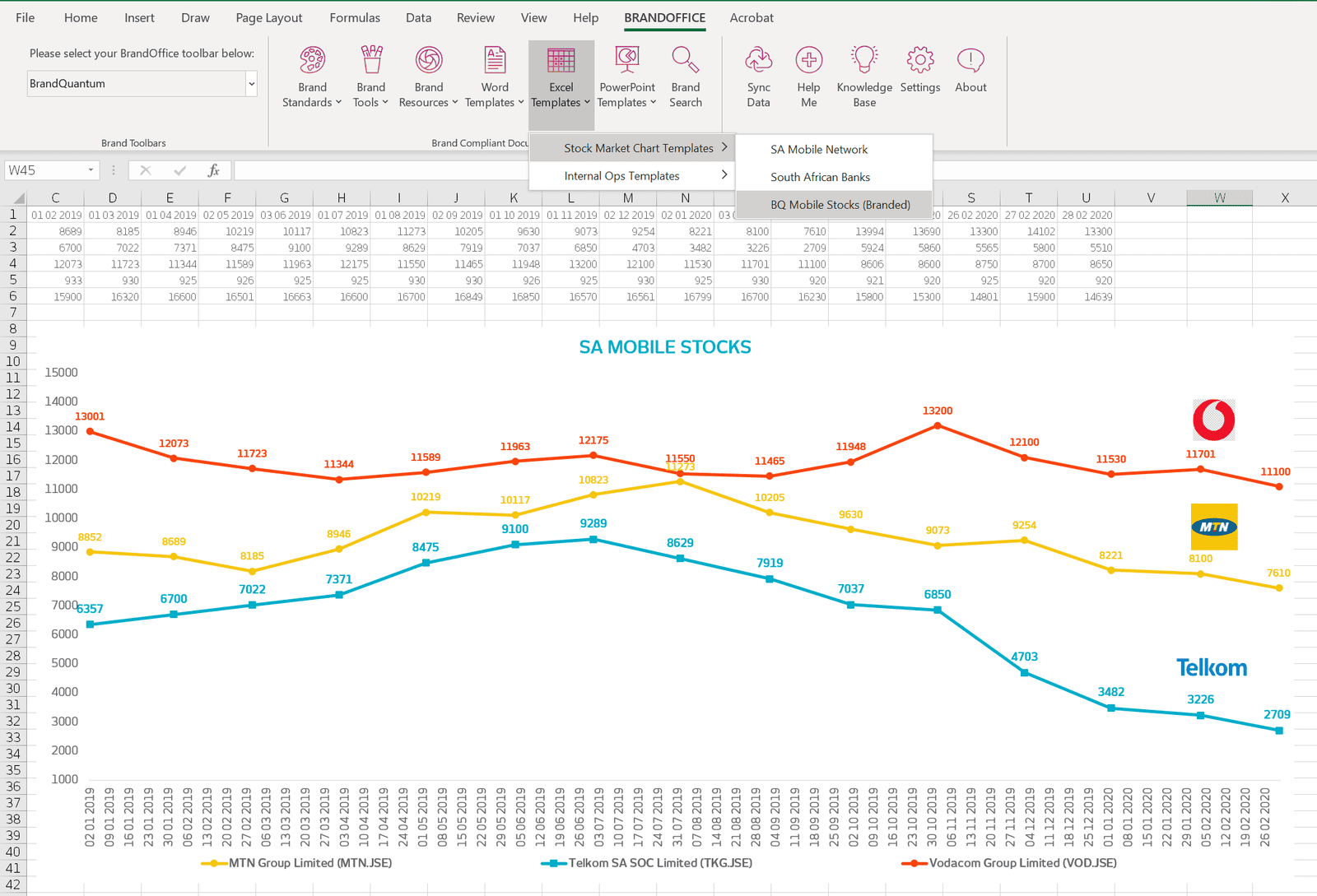This screenshot has height=896, width=1317.
Task: Click the 13200 Vodacom data label
Action: (938, 411)
